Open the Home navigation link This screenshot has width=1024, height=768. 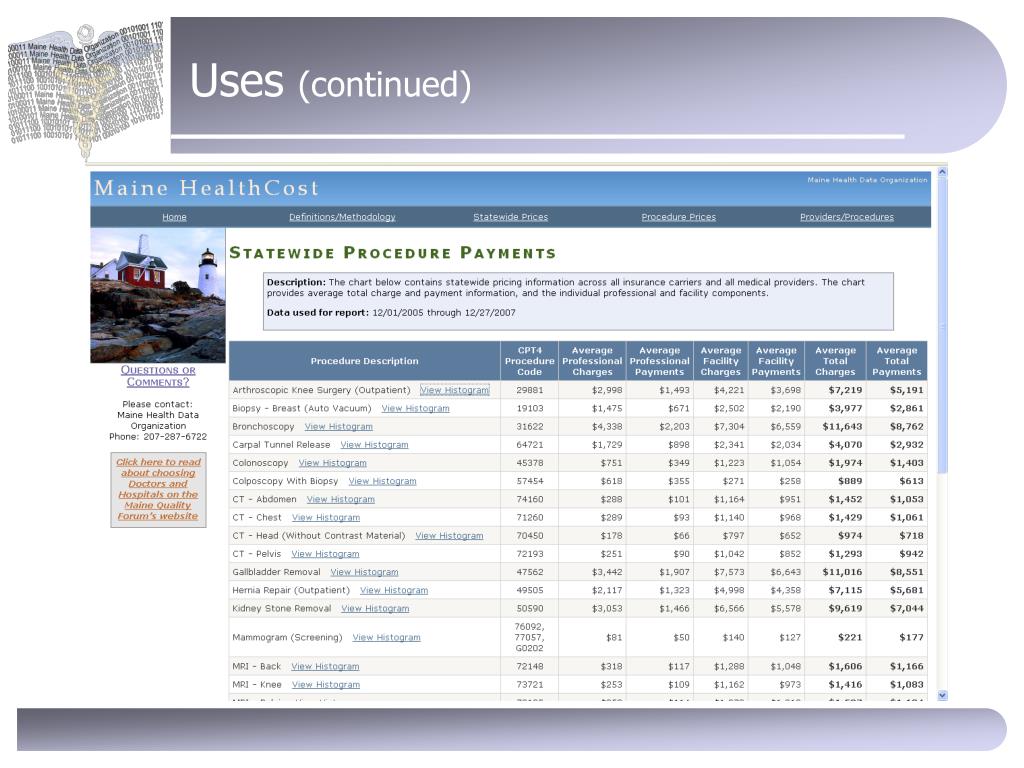point(174,217)
